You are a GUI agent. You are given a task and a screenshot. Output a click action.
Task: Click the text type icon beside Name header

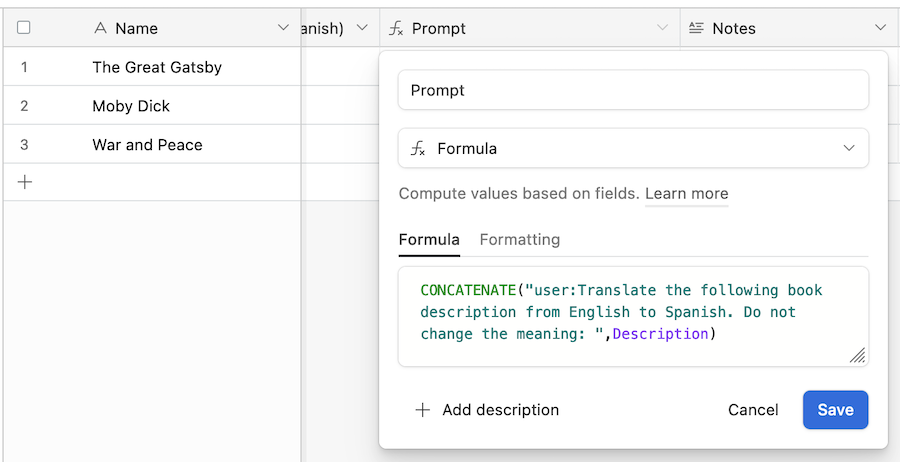tap(100, 28)
